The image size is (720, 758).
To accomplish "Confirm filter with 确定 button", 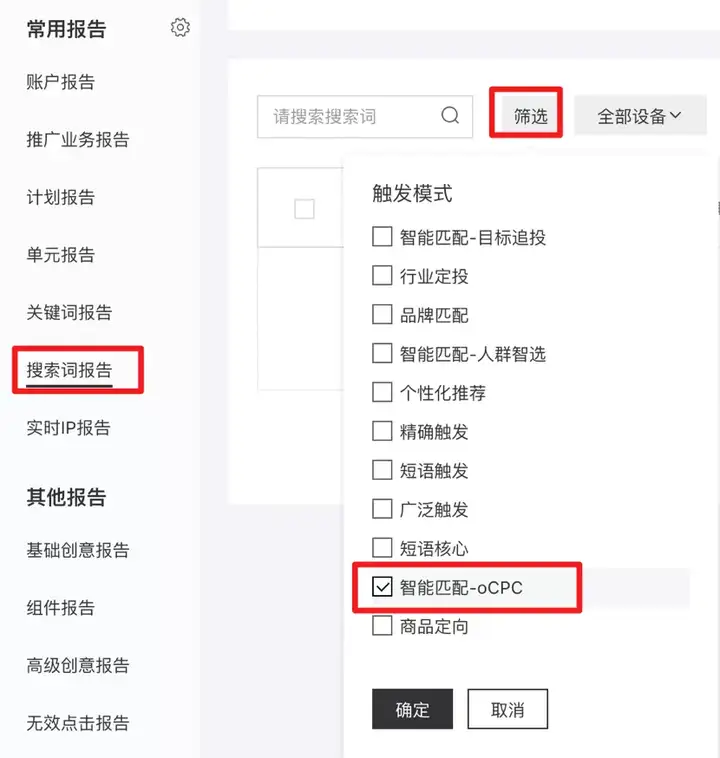I will [412, 709].
